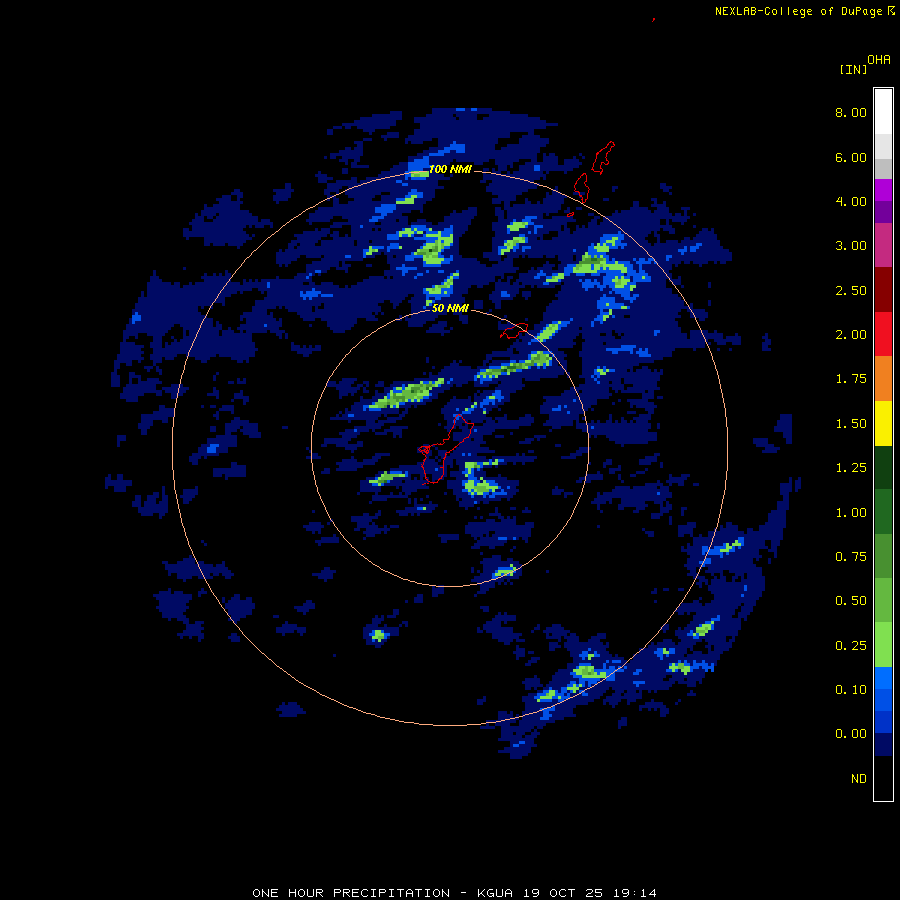Click the Saipan island outline at top right
The width and height of the screenshot is (900, 900).
603,157
